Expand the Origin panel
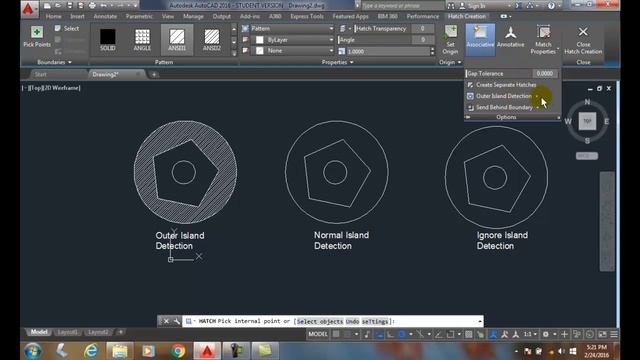The height and width of the screenshot is (360, 640). click(450, 62)
